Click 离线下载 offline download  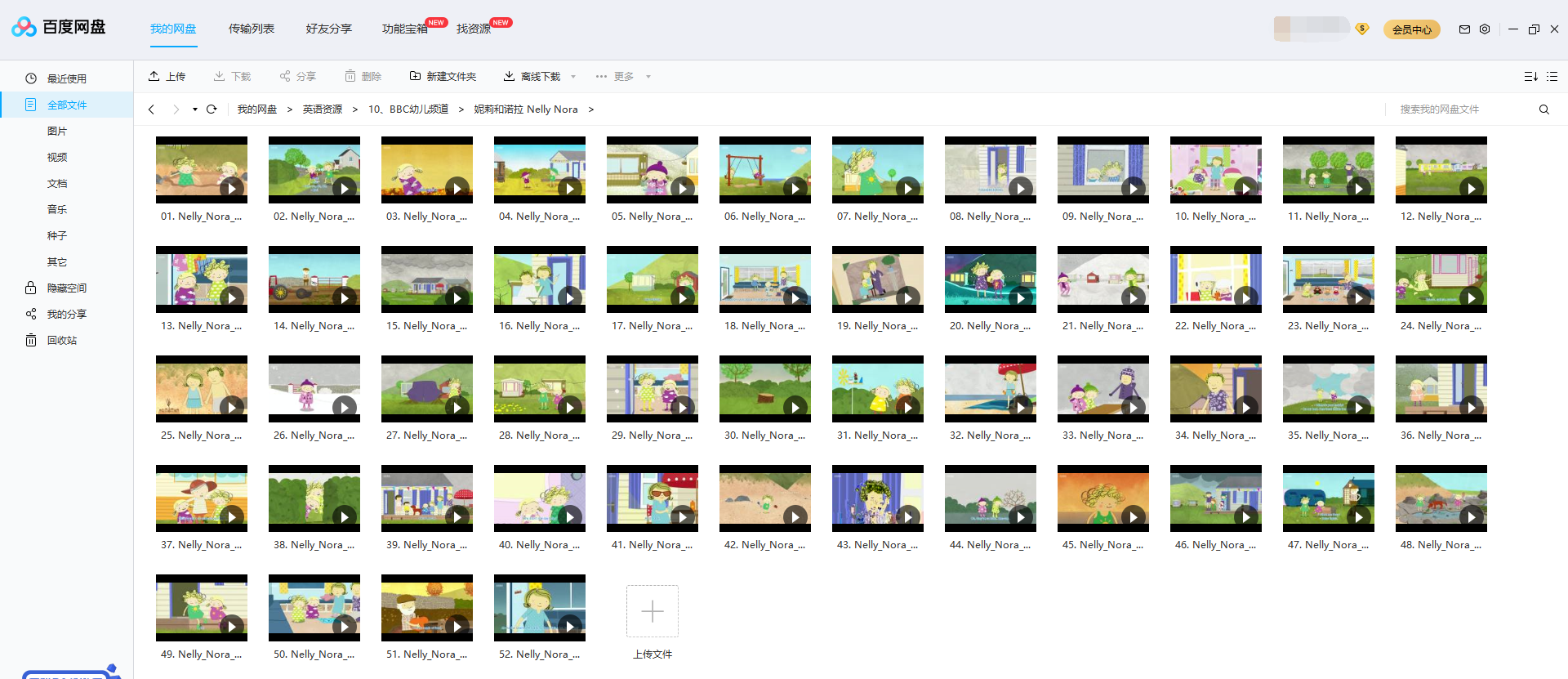[532, 76]
